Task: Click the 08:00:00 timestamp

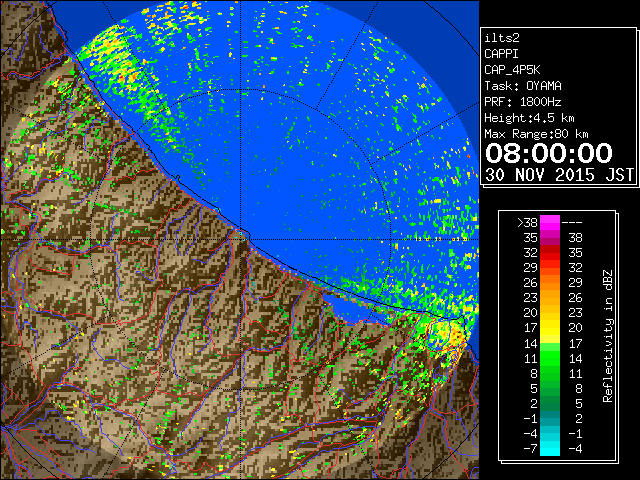Action: 549,153
